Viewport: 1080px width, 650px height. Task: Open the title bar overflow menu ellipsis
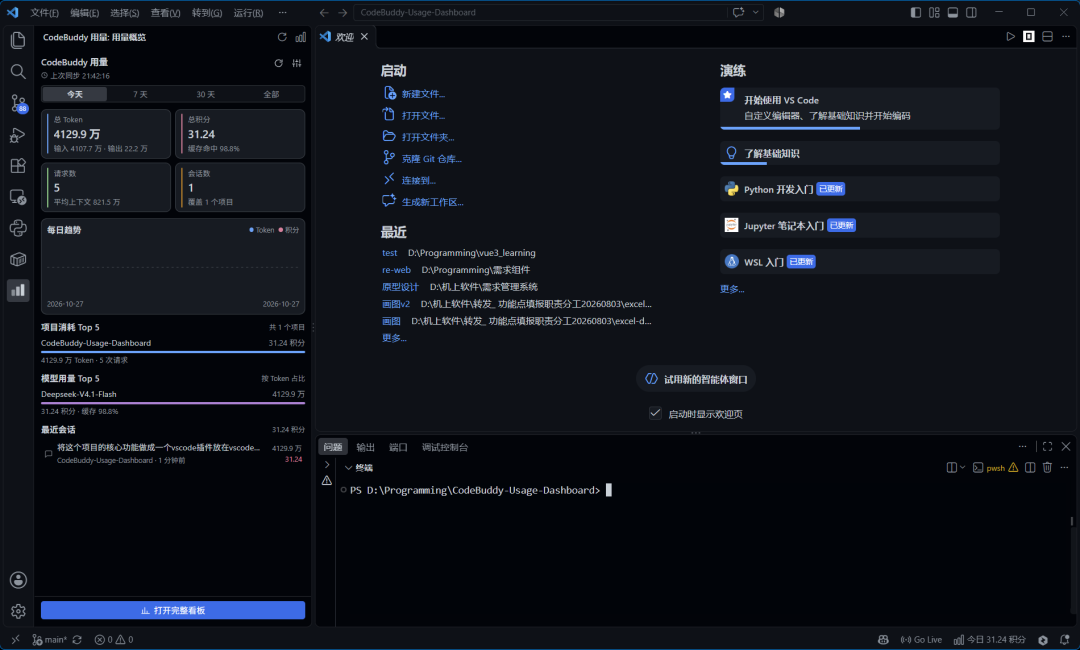(282, 12)
